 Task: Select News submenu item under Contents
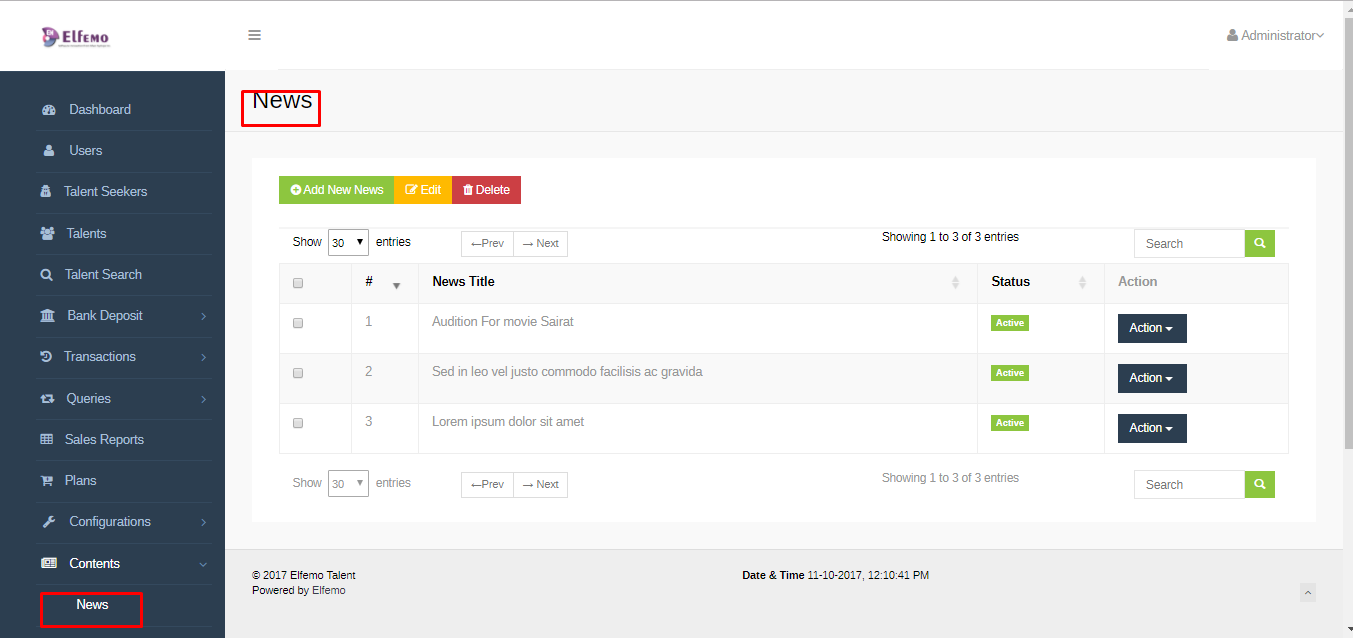(92, 605)
